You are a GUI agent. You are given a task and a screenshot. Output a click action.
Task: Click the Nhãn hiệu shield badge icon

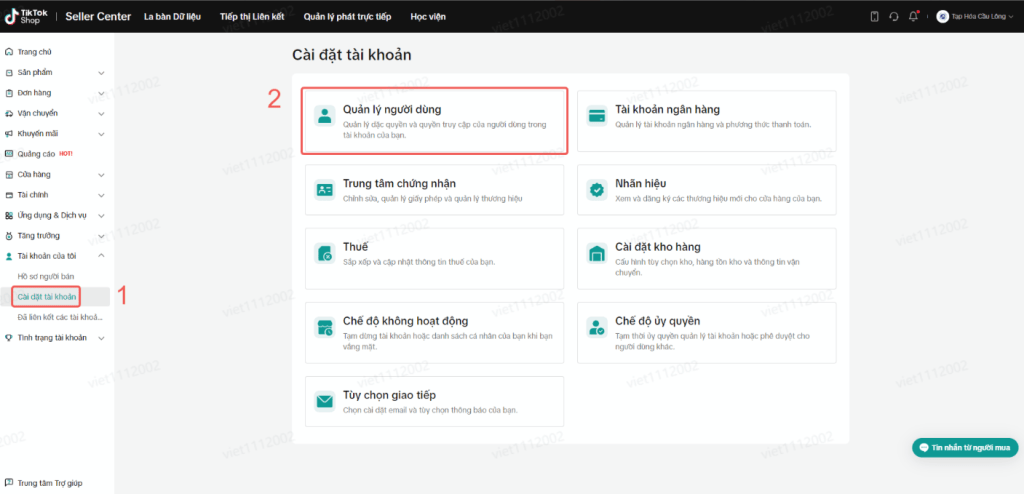(597, 189)
